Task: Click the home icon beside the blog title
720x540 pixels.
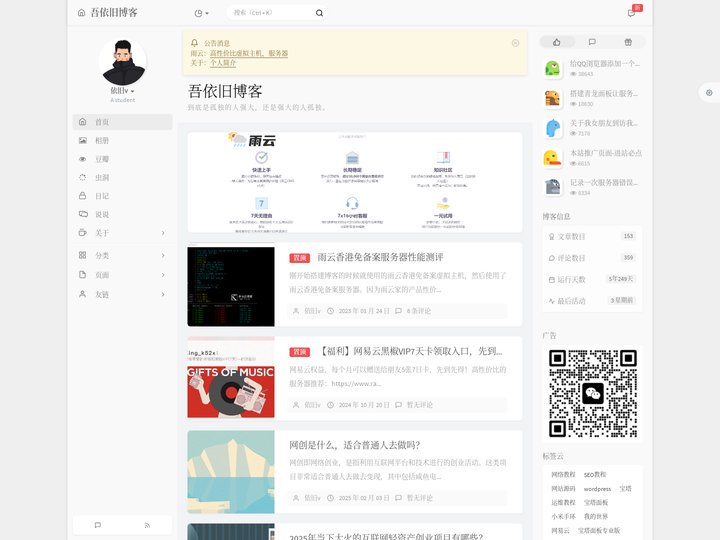Action: click(81, 13)
